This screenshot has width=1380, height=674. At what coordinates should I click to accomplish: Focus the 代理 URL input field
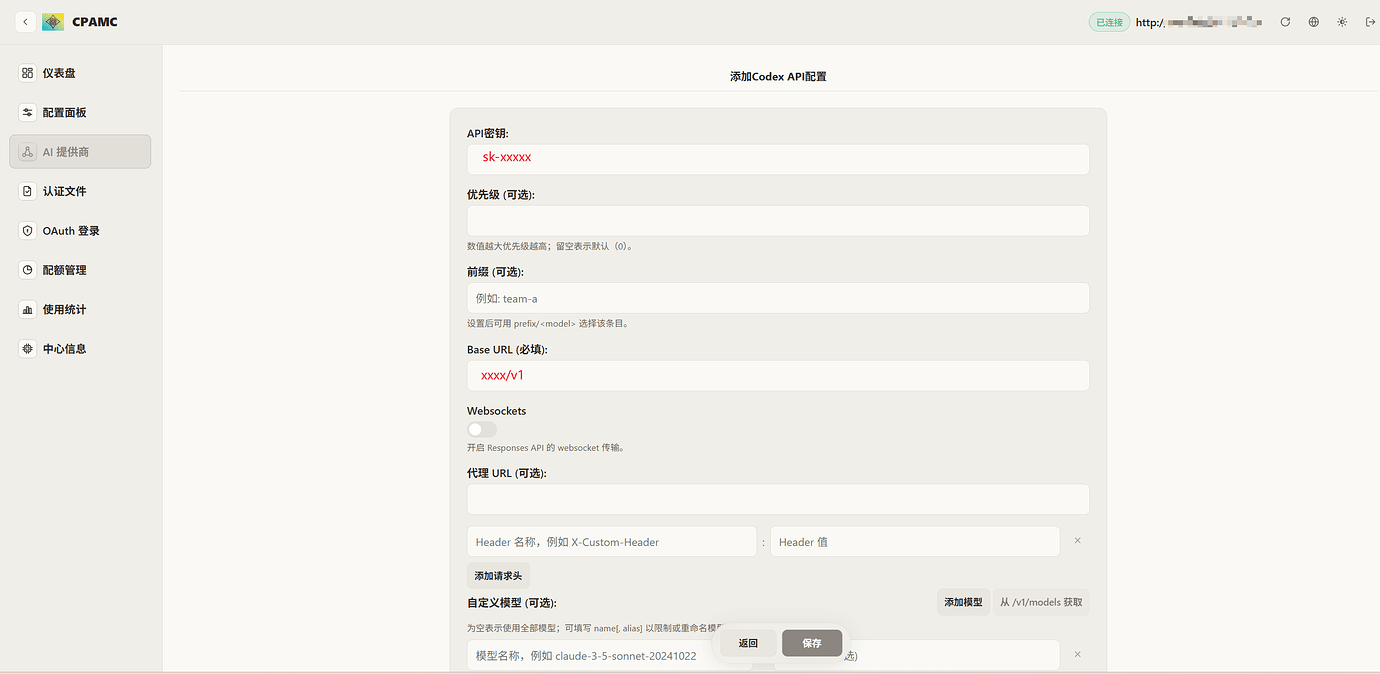coord(778,499)
